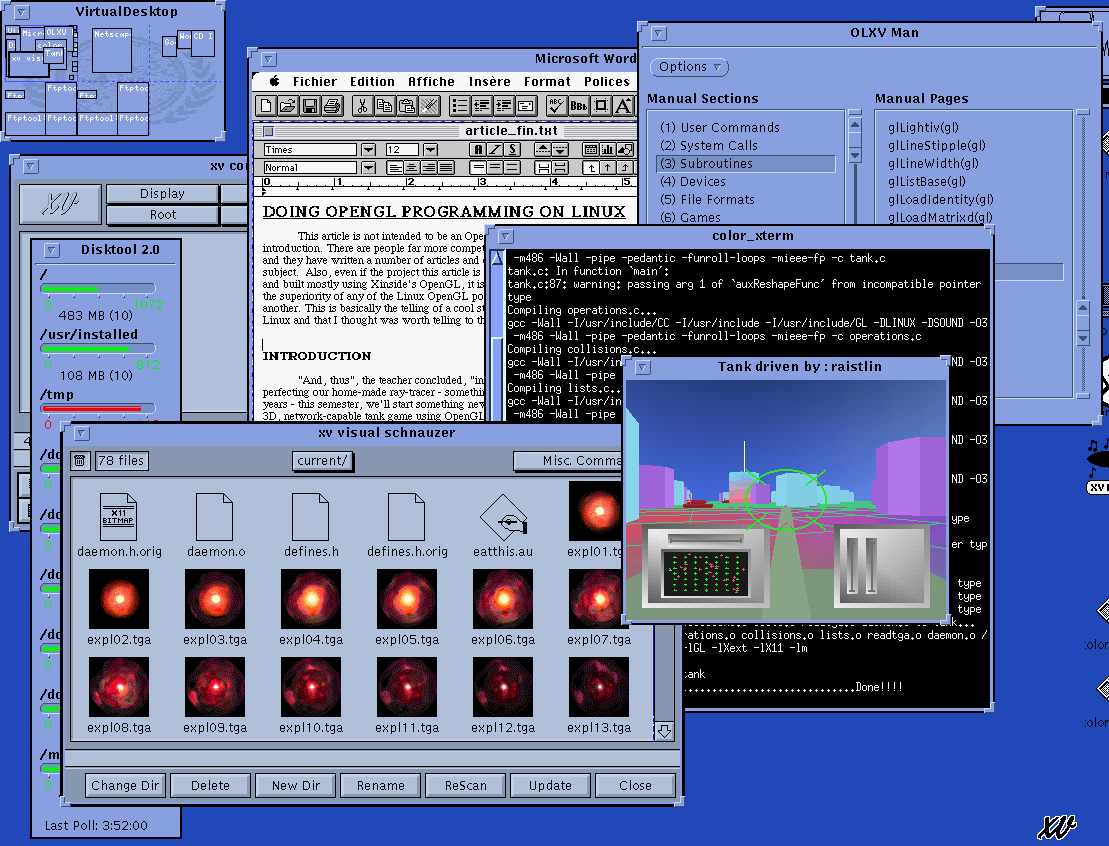
Task: Click the bulleted list icon
Action: pyautogui.click(x=460, y=106)
